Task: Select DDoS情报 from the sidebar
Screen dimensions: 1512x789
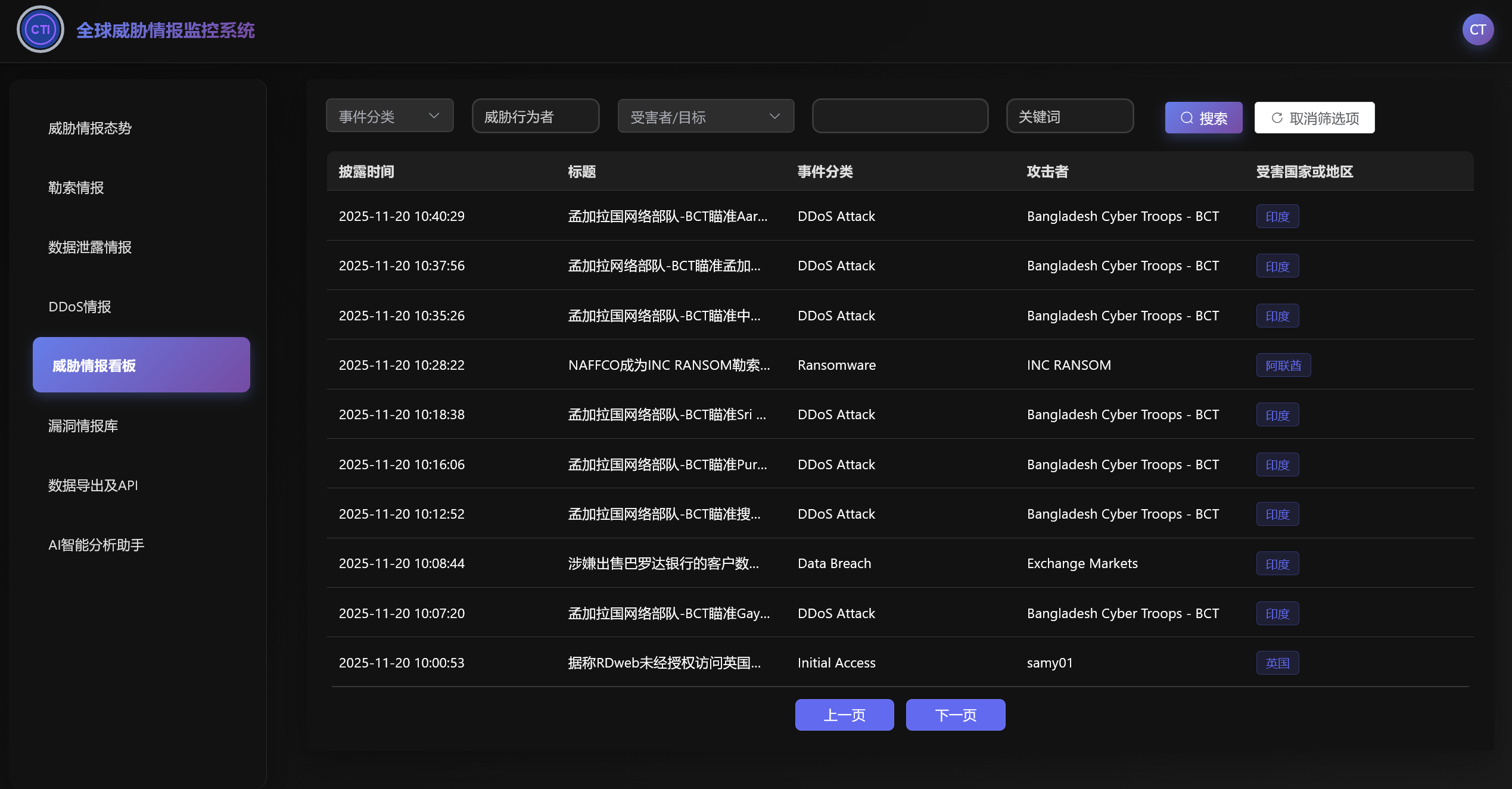Action: coord(79,306)
